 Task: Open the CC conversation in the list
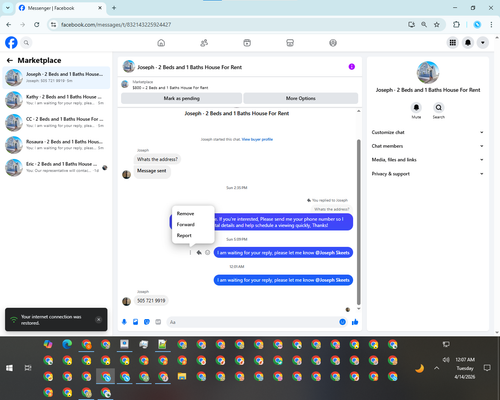tap(56, 122)
